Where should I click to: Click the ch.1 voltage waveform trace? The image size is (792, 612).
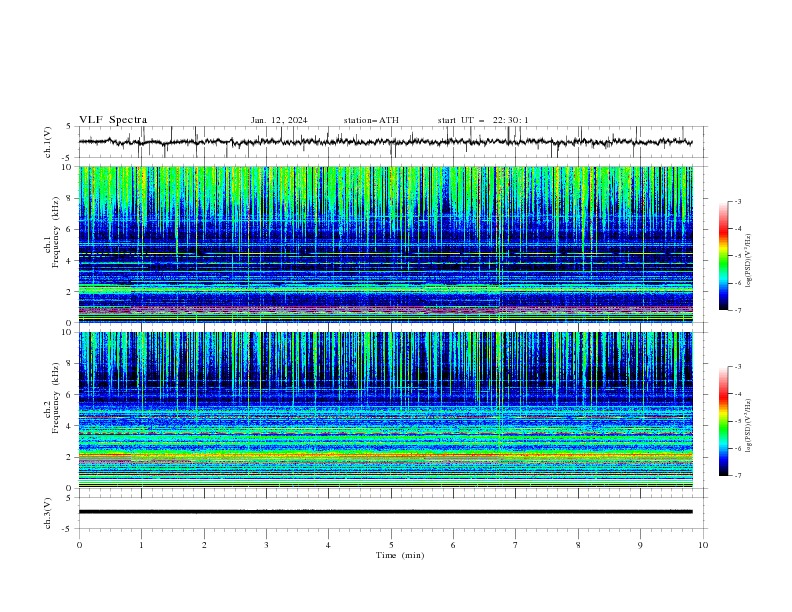[x=385, y=142]
